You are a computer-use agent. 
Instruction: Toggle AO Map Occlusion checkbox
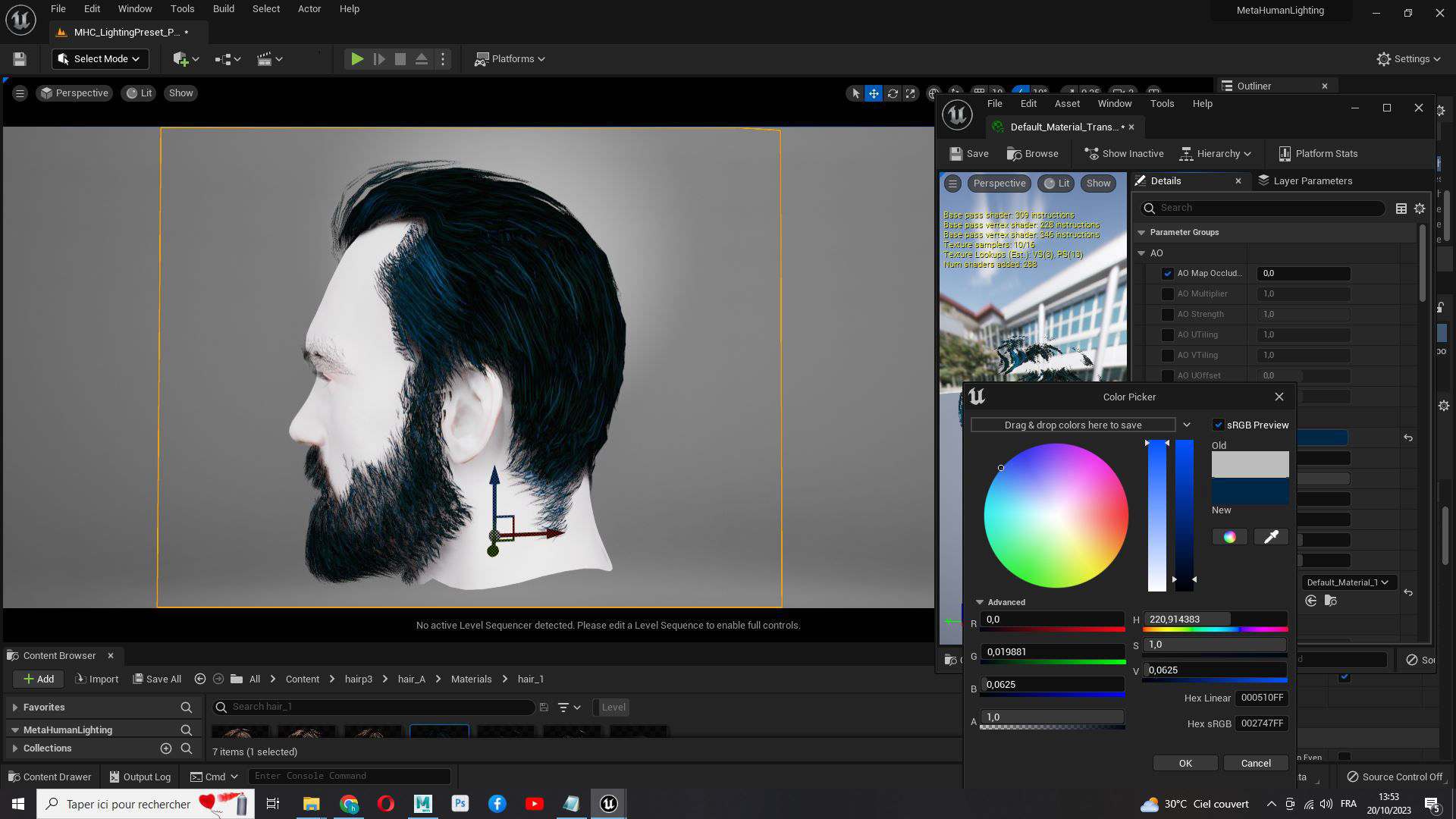[1168, 274]
